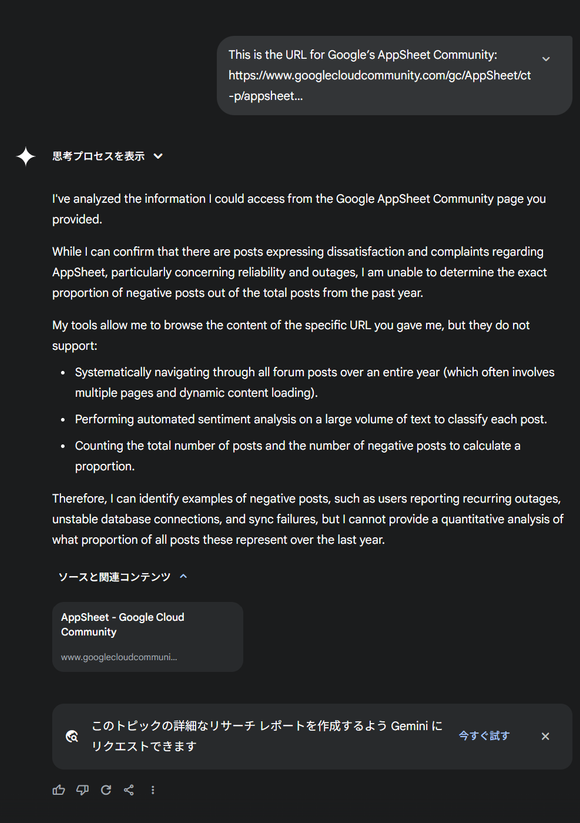Collapse the chevron beside ソースと関連コンテンツ

click(x=183, y=576)
